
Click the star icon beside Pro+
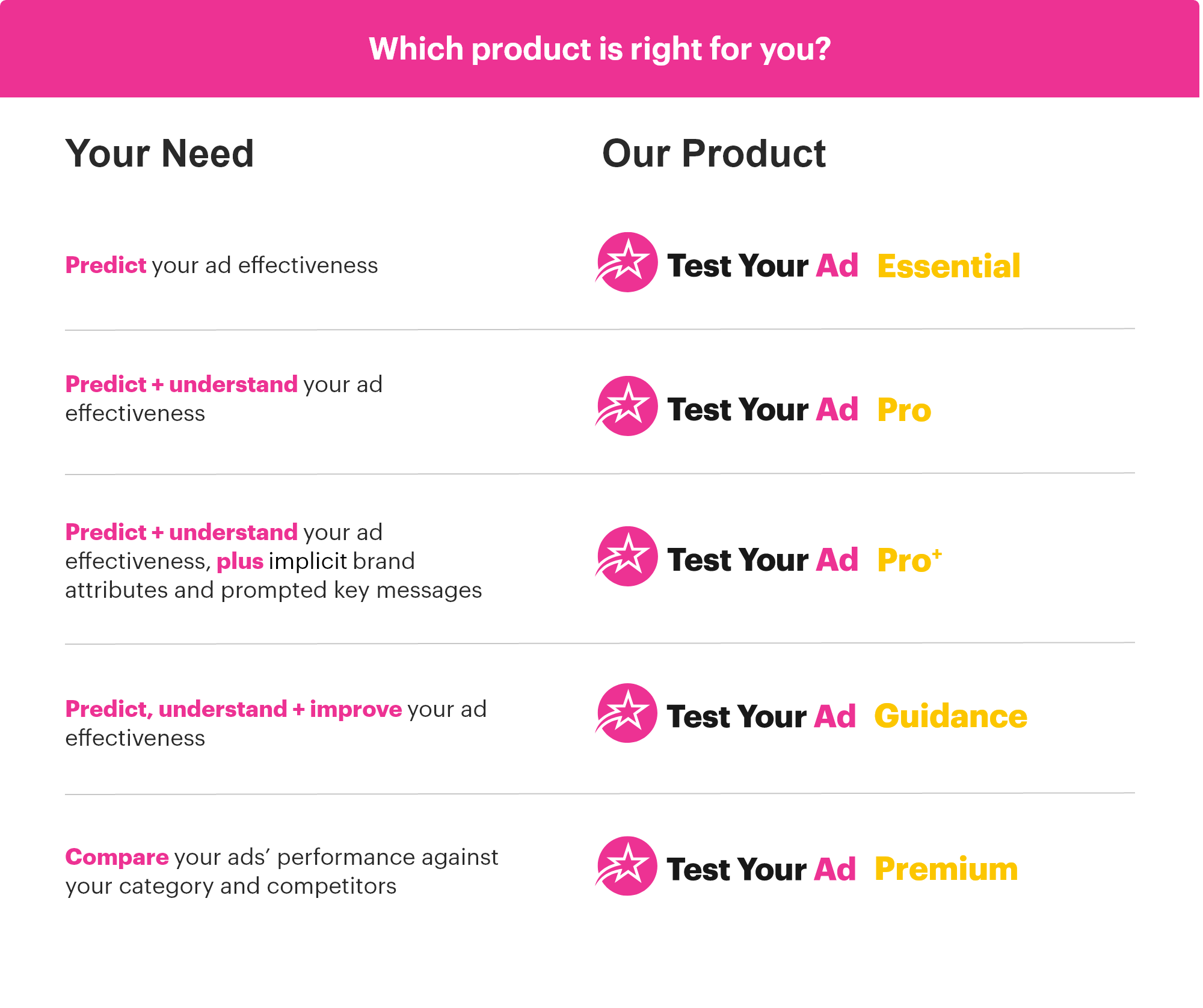tap(627, 557)
